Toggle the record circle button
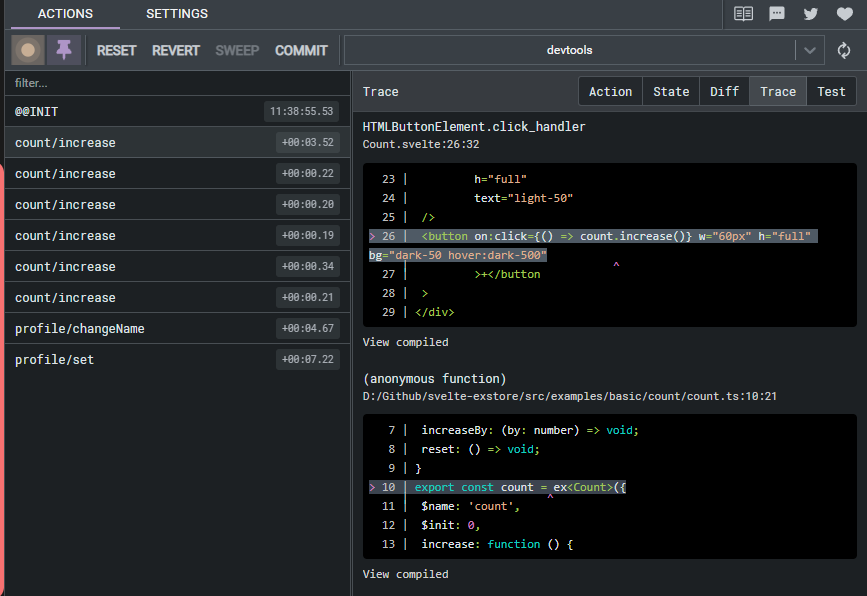The height and width of the screenshot is (596, 867). click(x=28, y=50)
